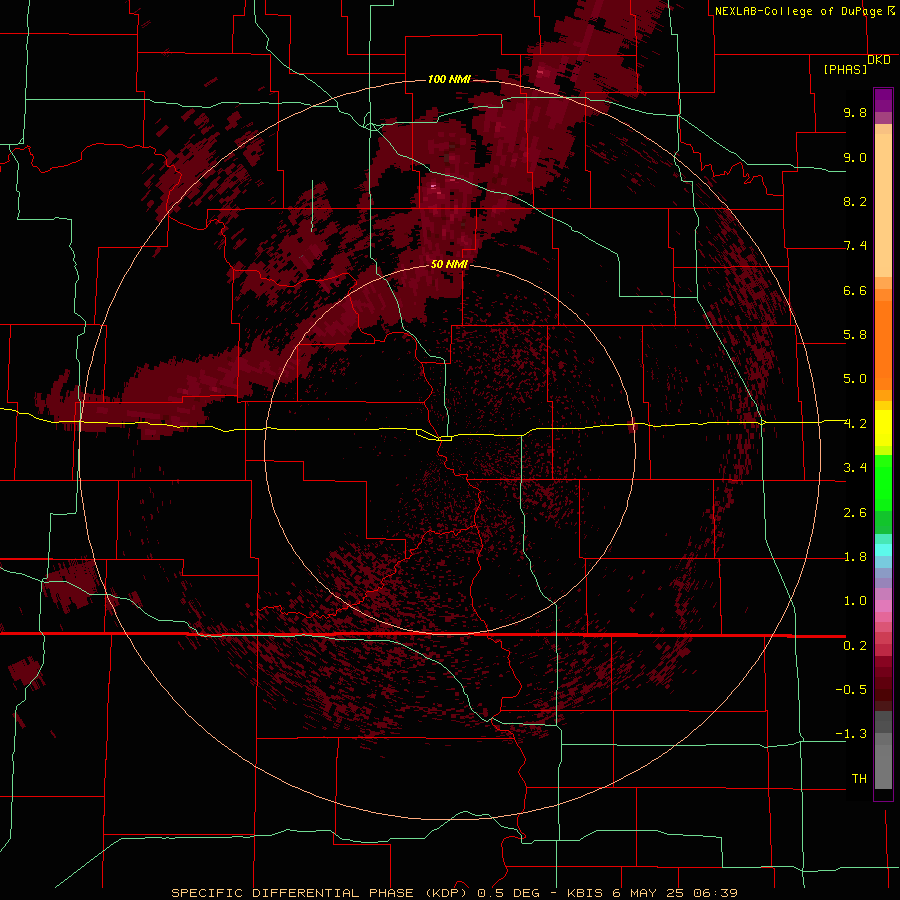Select the TH threshold label on scale

(859, 779)
